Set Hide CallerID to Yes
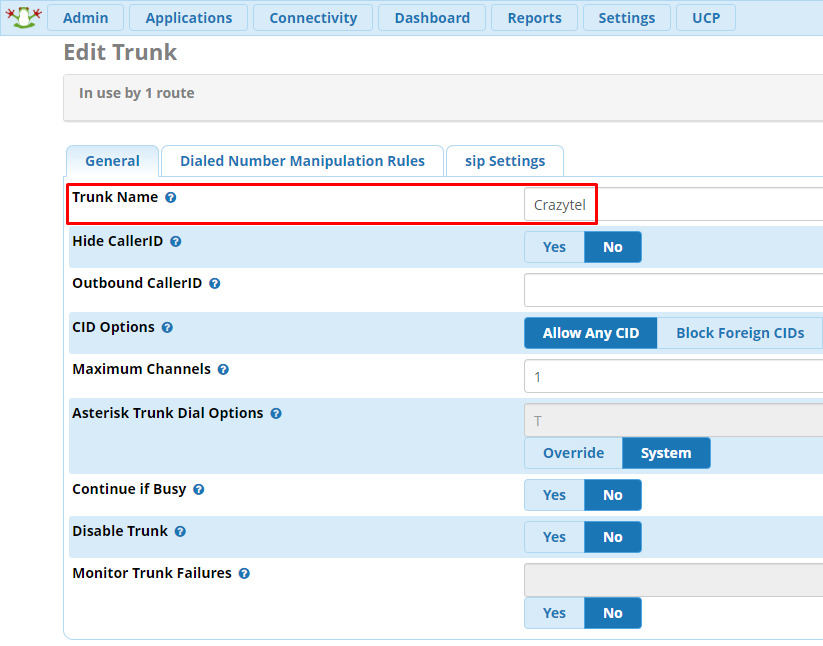 pyautogui.click(x=554, y=247)
